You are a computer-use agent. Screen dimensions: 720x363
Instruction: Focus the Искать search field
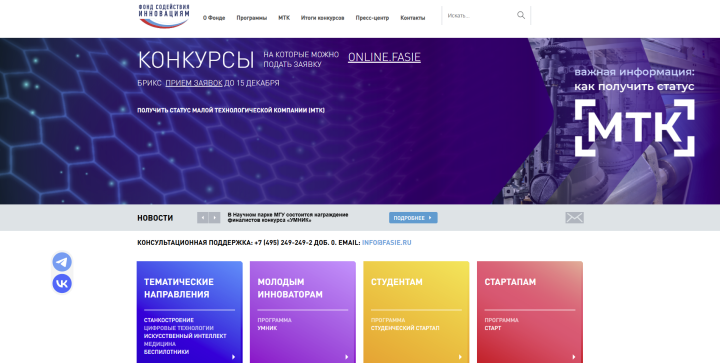[x=480, y=16]
